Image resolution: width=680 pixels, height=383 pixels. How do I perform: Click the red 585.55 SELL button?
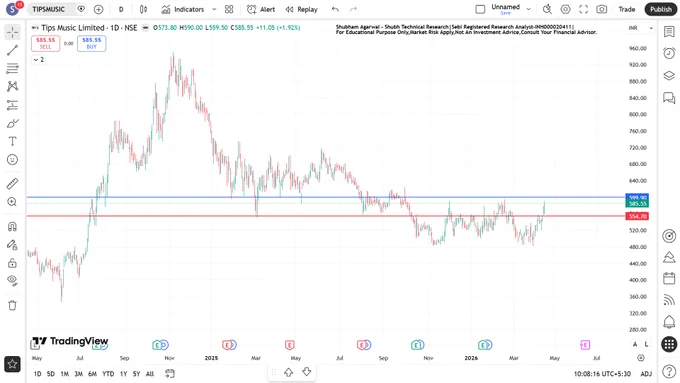click(46, 43)
